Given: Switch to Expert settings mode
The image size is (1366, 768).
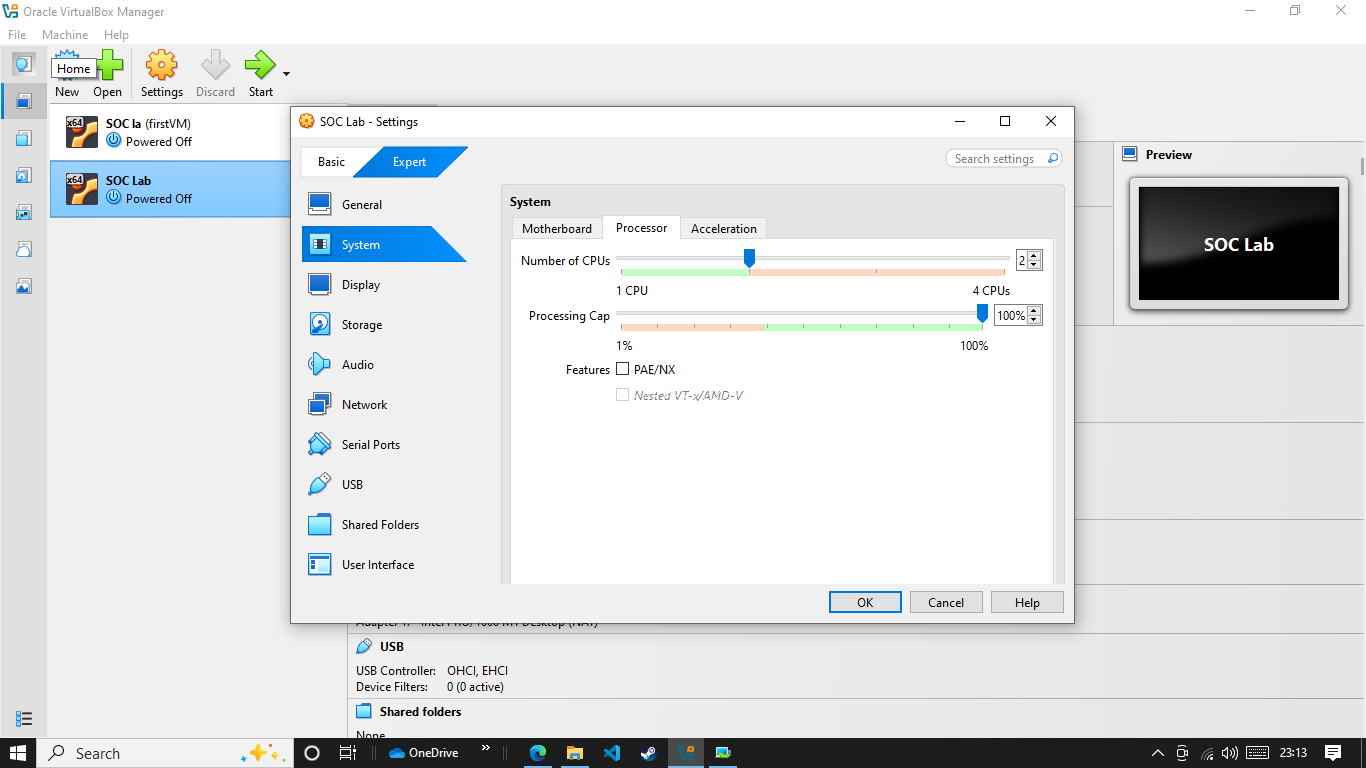Looking at the screenshot, I should point(409,162).
